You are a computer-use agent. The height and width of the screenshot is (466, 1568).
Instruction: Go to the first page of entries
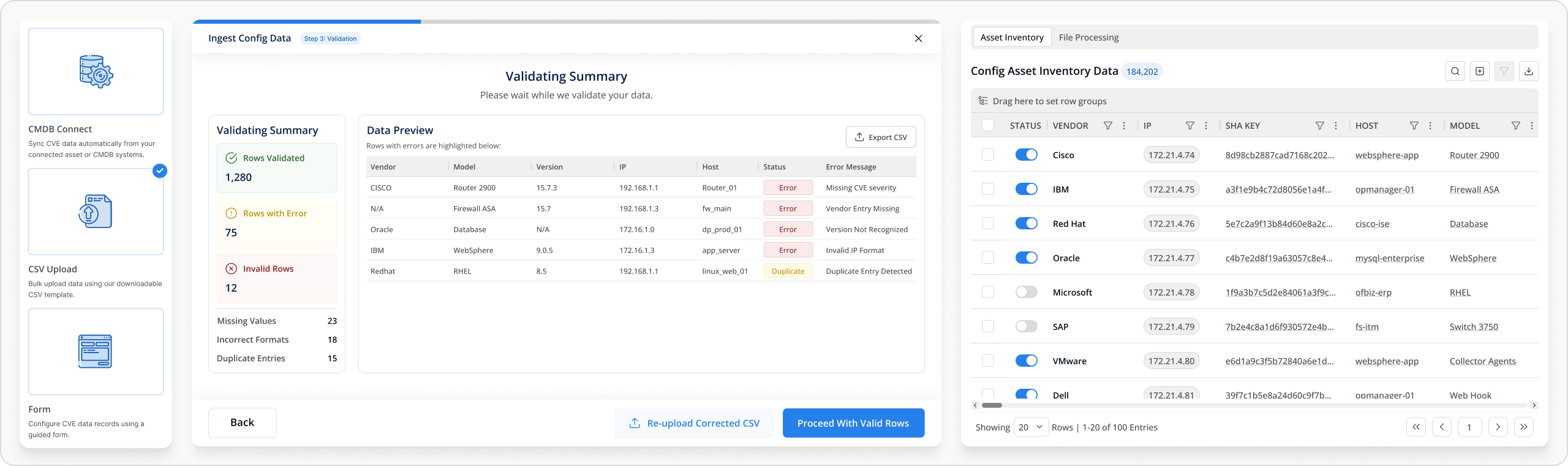(1416, 427)
